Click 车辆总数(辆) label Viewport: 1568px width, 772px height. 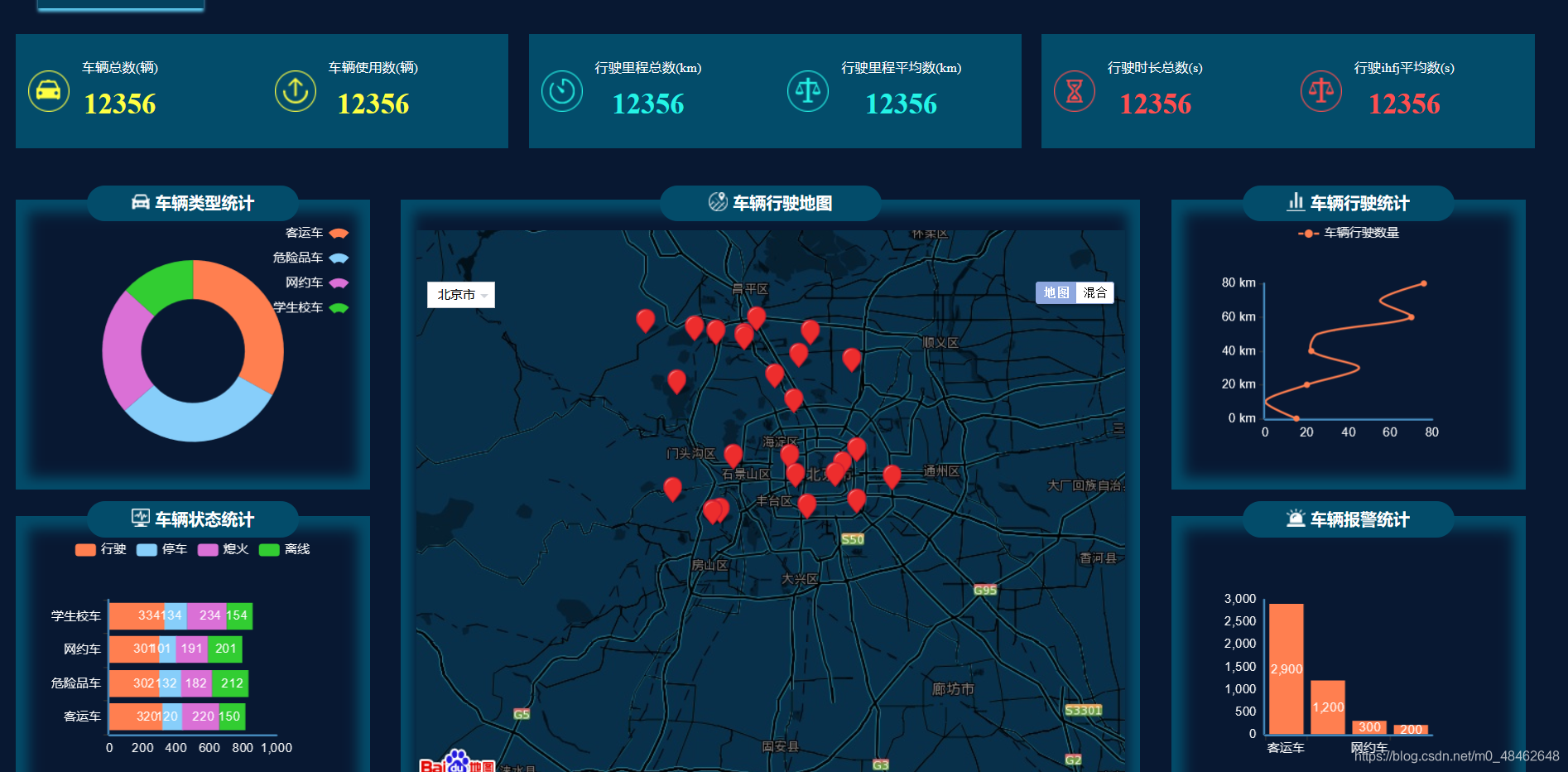click(120, 68)
